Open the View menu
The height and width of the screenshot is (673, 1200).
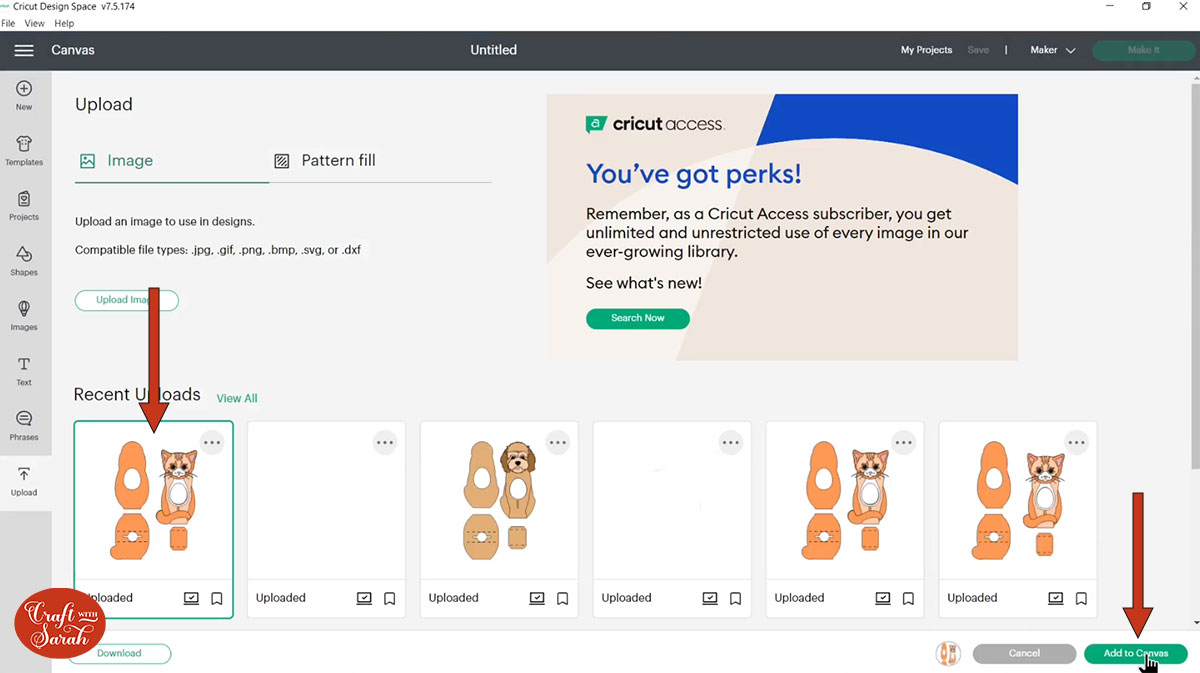click(34, 23)
